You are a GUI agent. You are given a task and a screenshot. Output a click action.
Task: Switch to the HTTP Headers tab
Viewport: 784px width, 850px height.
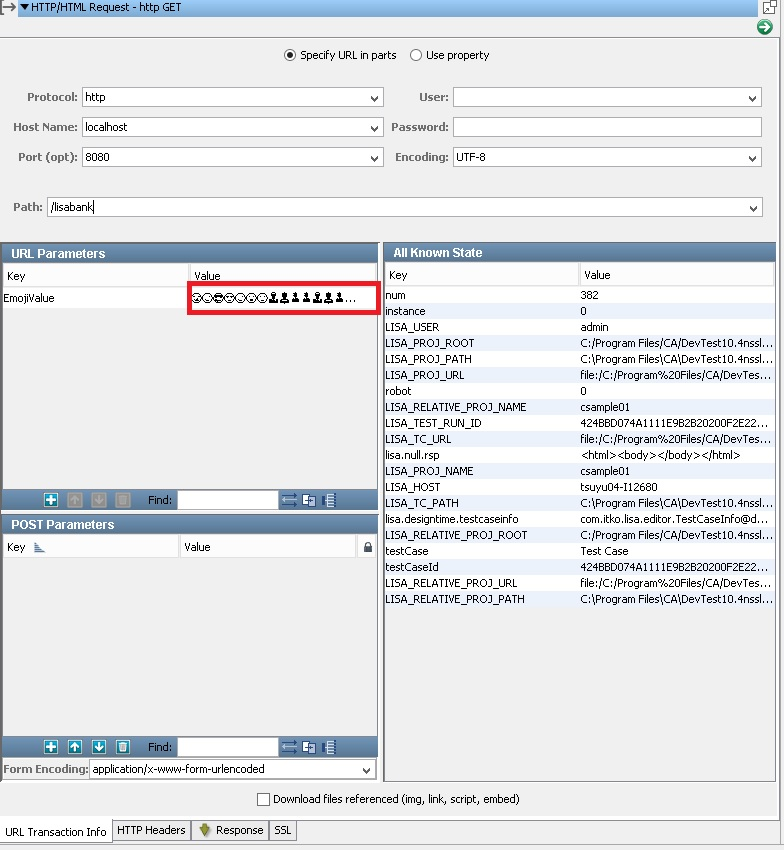[151, 830]
